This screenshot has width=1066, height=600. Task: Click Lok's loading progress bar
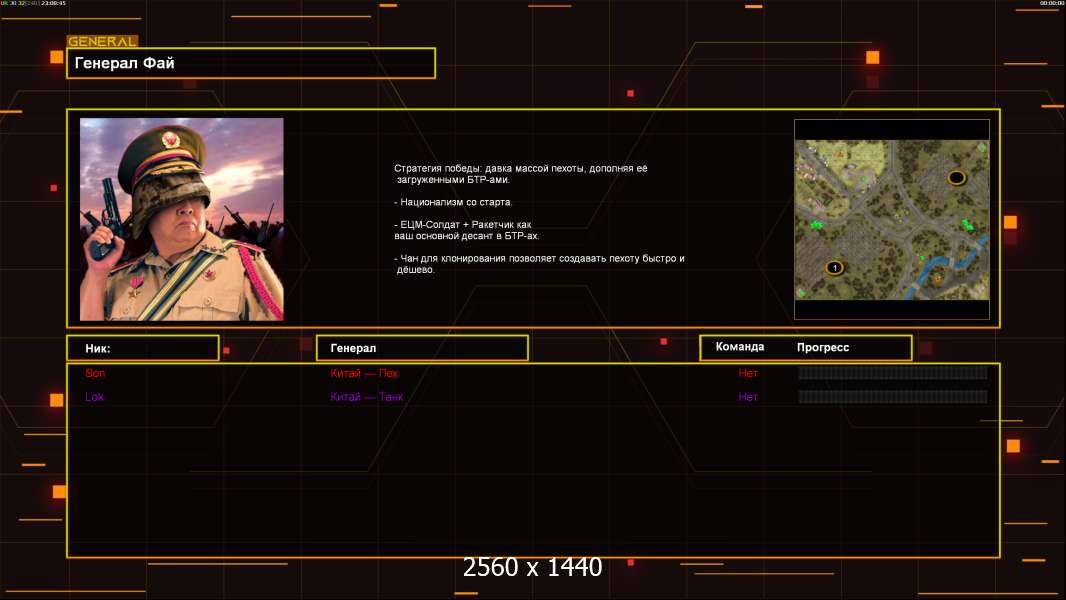(x=893, y=397)
